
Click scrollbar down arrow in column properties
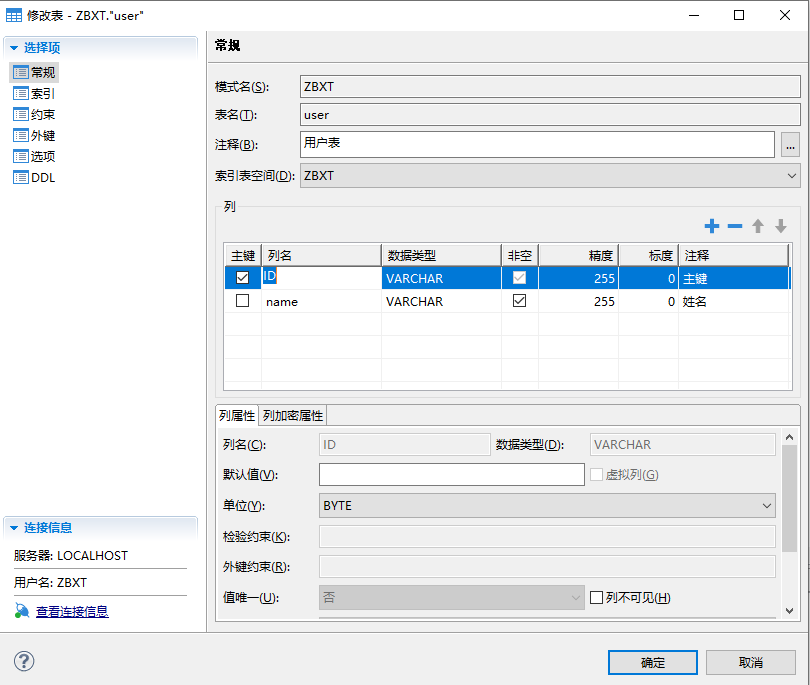pos(789,611)
